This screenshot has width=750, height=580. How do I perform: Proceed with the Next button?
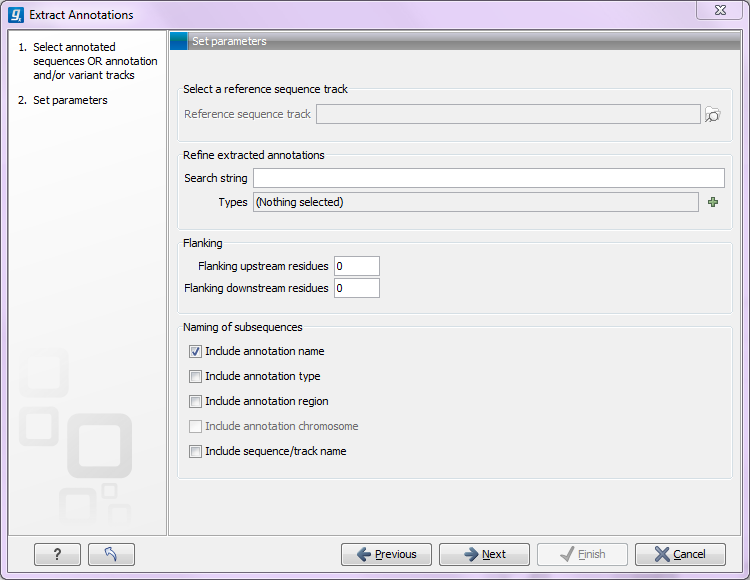485,554
